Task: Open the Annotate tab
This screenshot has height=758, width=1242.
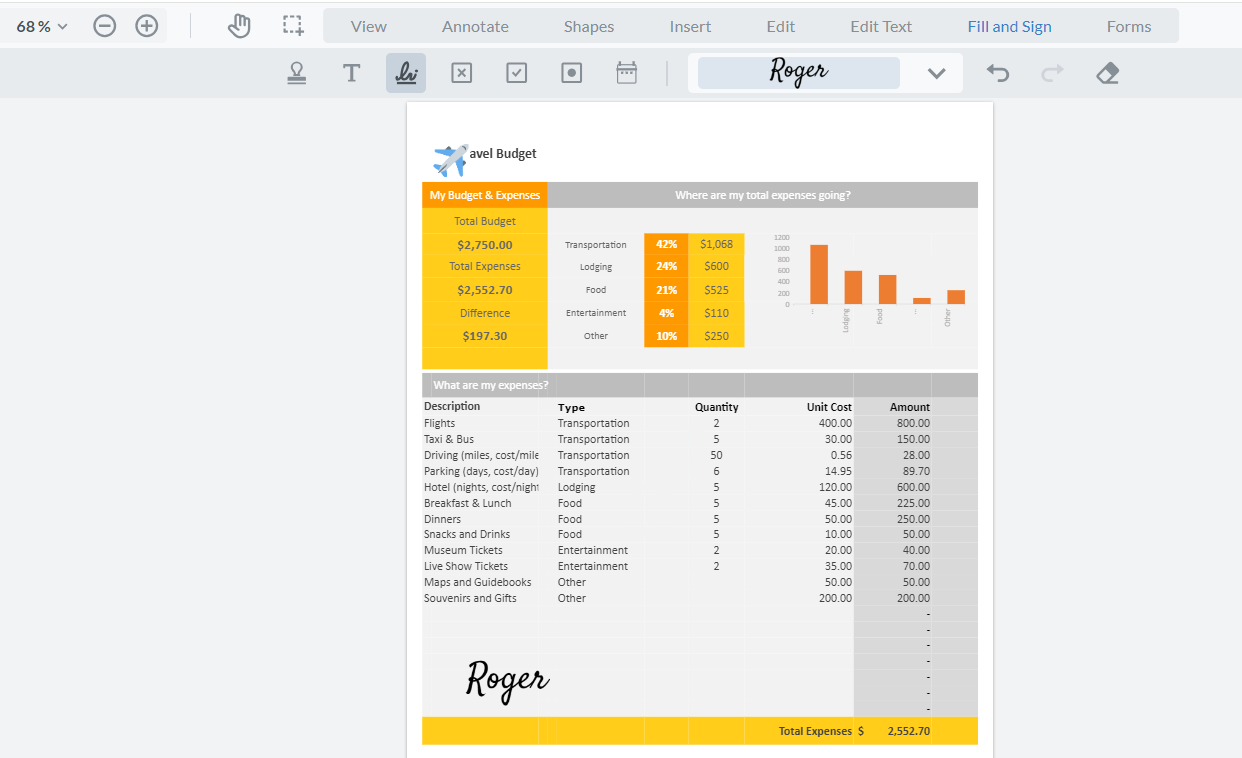Action: click(x=475, y=26)
